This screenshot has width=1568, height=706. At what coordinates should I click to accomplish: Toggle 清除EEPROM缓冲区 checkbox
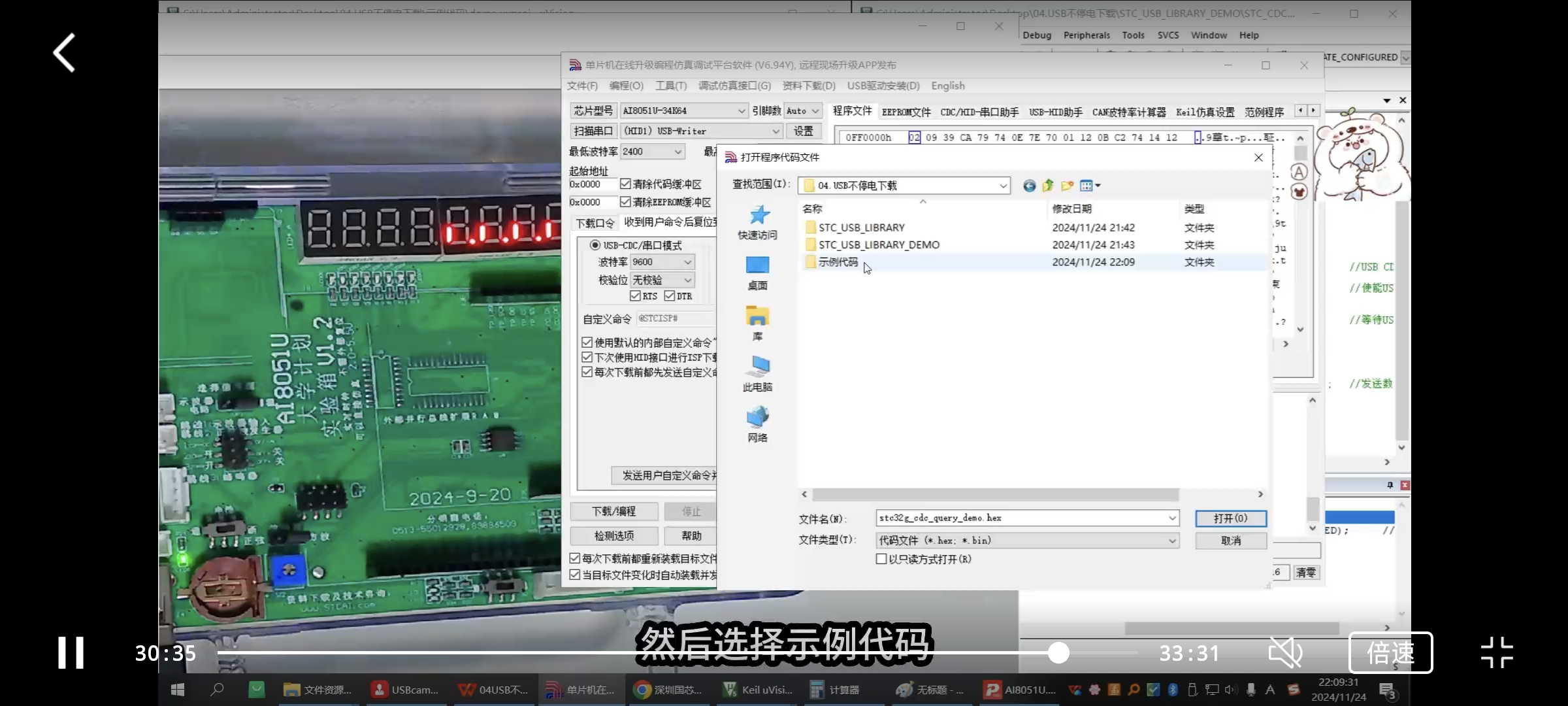625,202
